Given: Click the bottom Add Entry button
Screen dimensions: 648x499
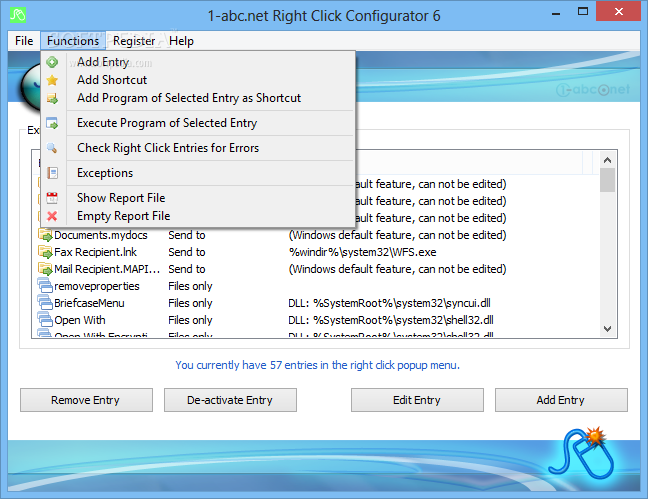Looking at the screenshot, I should (x=561, y=400).
